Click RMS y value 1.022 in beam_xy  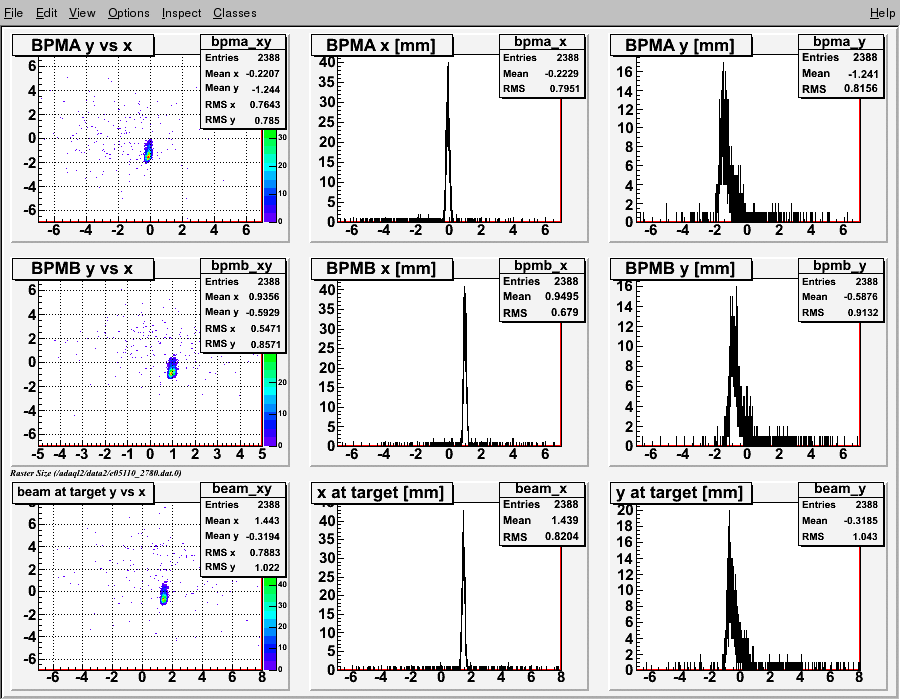click(x=267, y=567)
